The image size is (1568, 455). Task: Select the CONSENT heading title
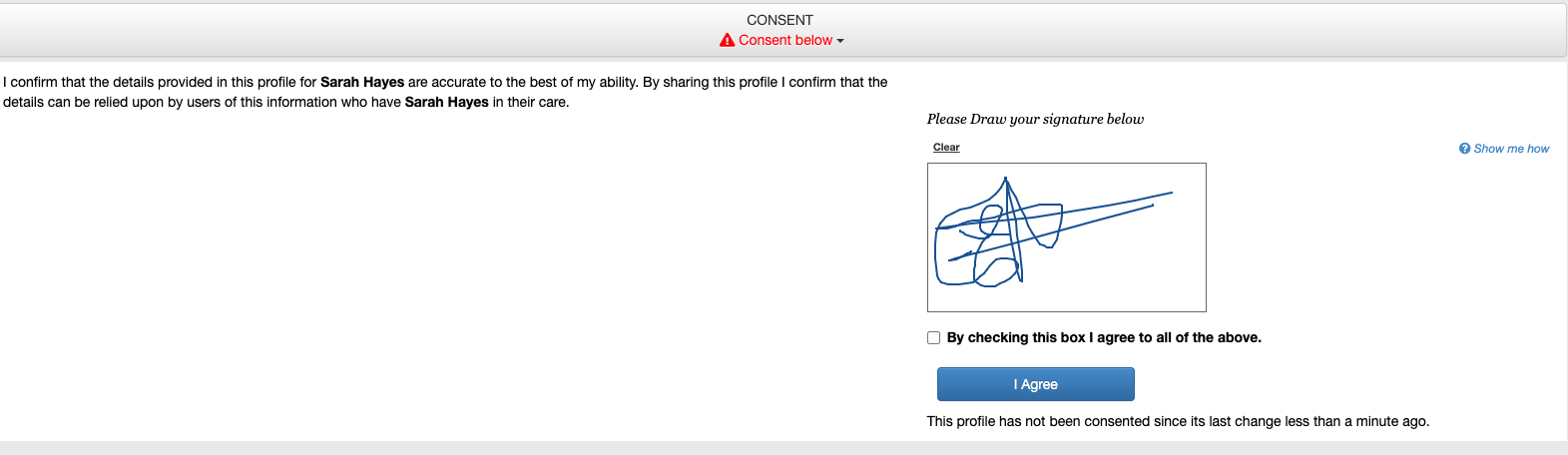point(780,20)
